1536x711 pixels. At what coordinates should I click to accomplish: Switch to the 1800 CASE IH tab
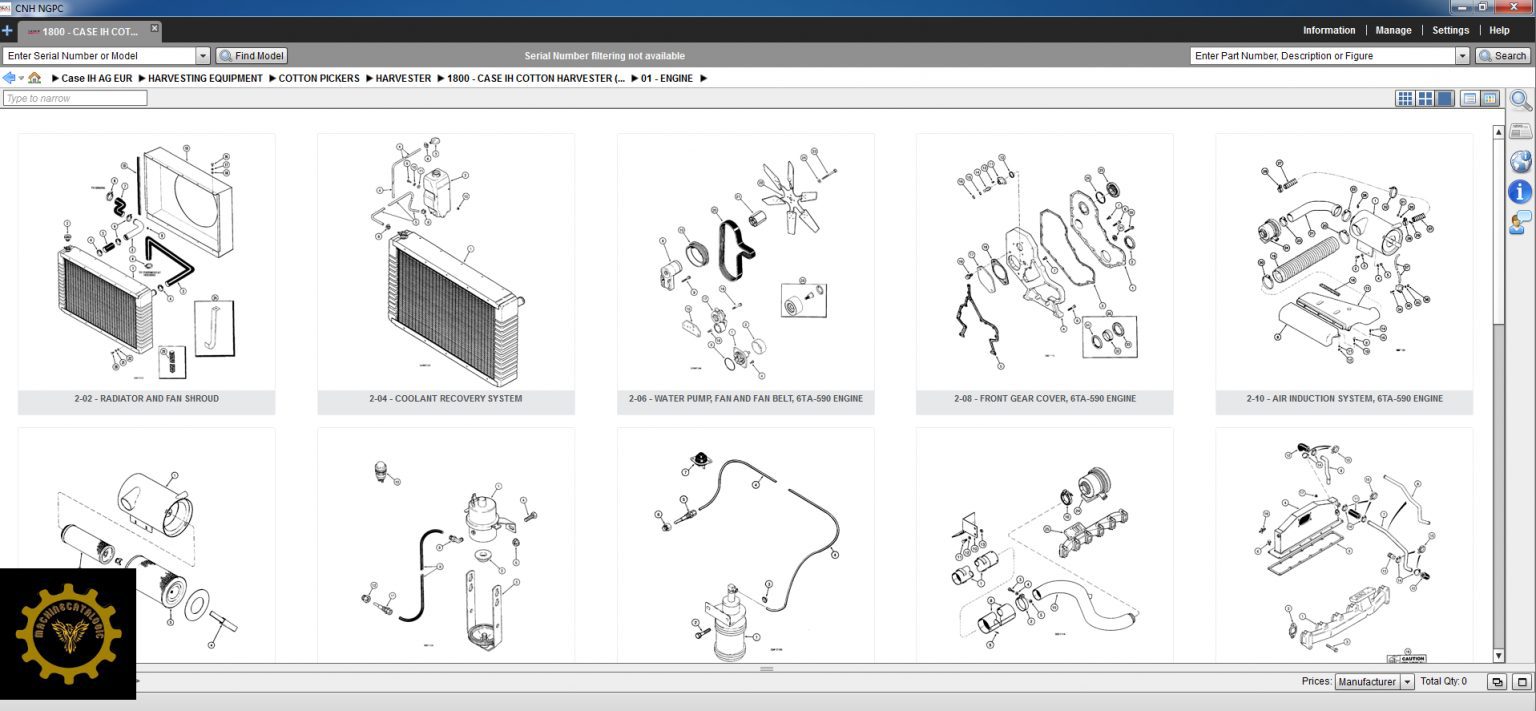pyautogui.click(x=88, y=30)
